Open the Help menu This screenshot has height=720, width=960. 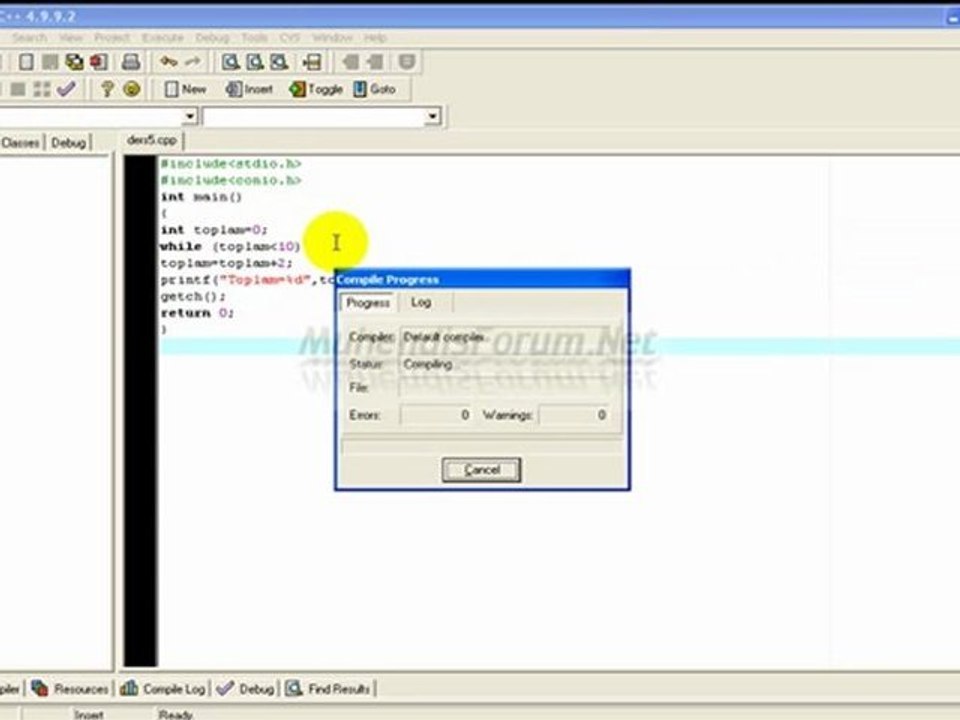[375, 38]
